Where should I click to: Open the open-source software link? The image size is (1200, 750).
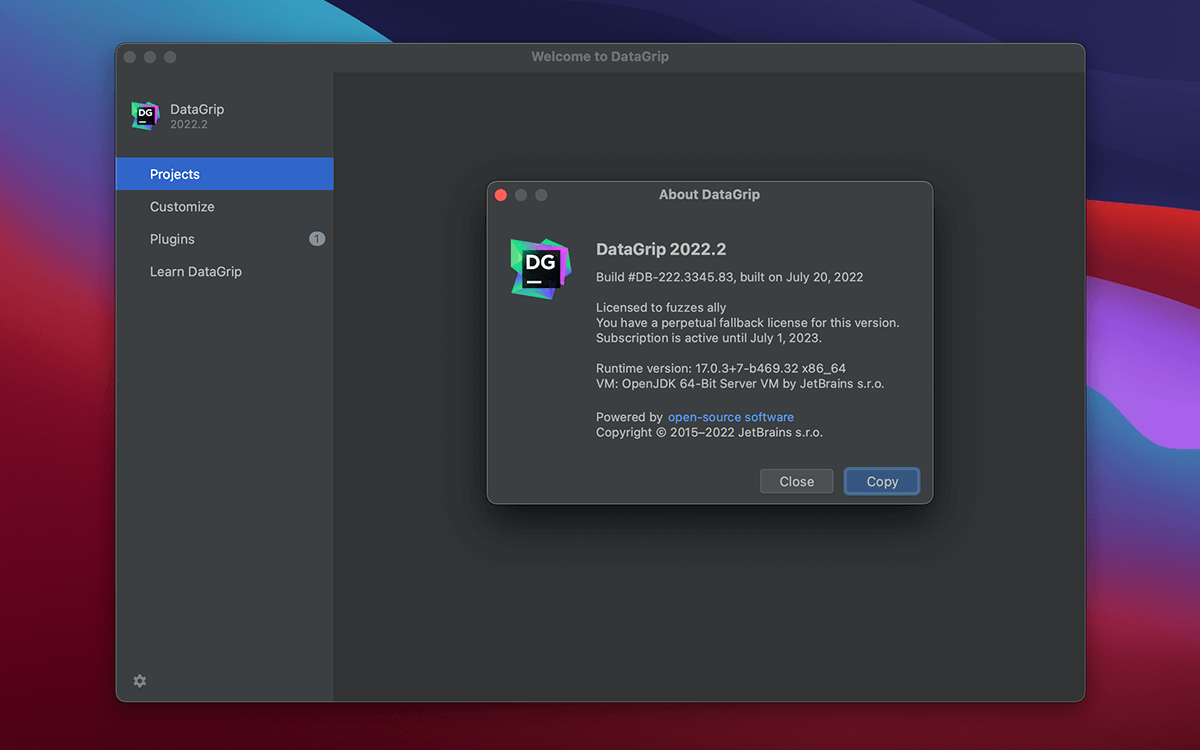(x=731, y=417)
